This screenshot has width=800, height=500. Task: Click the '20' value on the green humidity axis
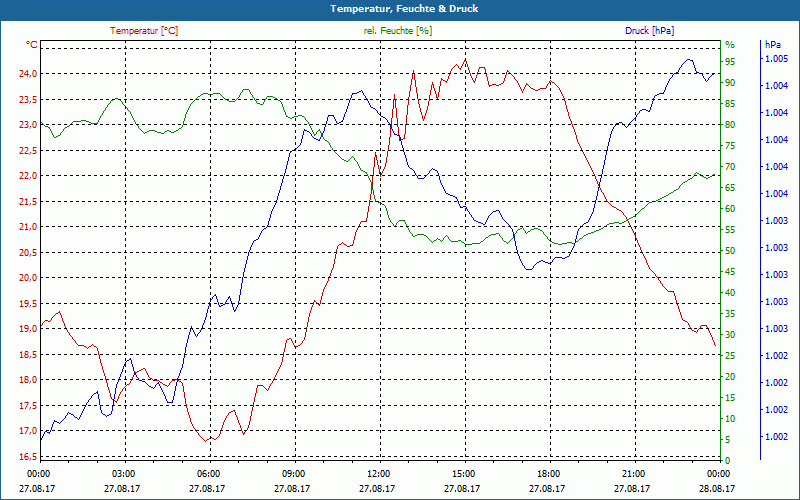730,377
